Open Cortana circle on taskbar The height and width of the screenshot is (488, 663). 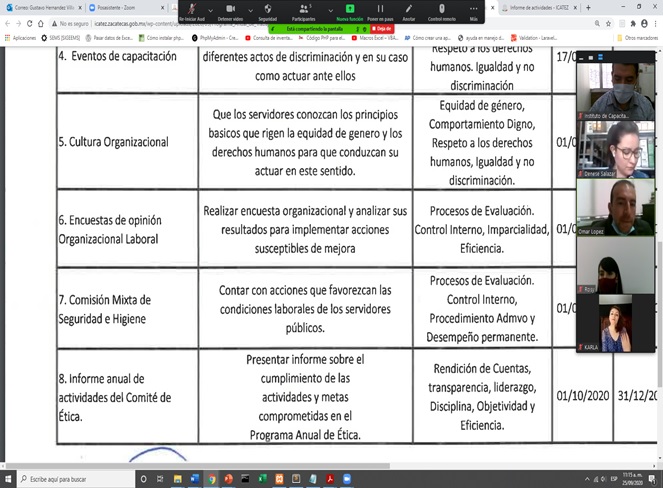tap(144, 479)
